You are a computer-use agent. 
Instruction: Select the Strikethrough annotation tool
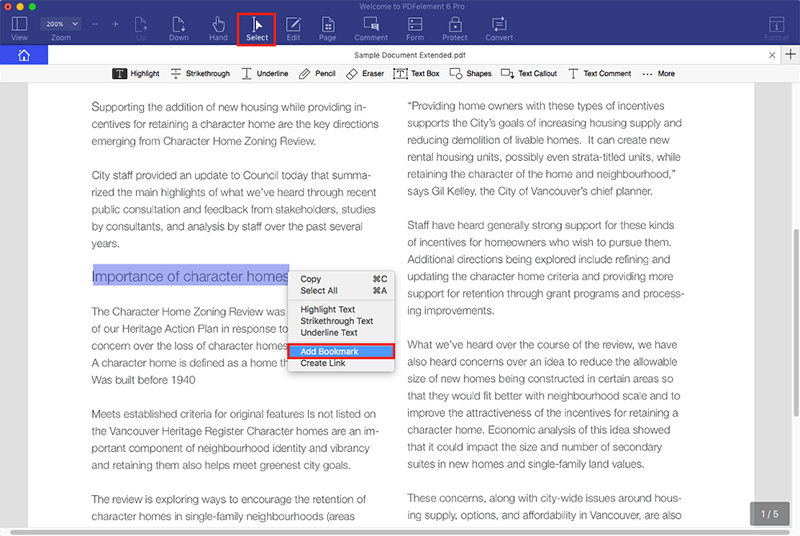pos(200,73)
